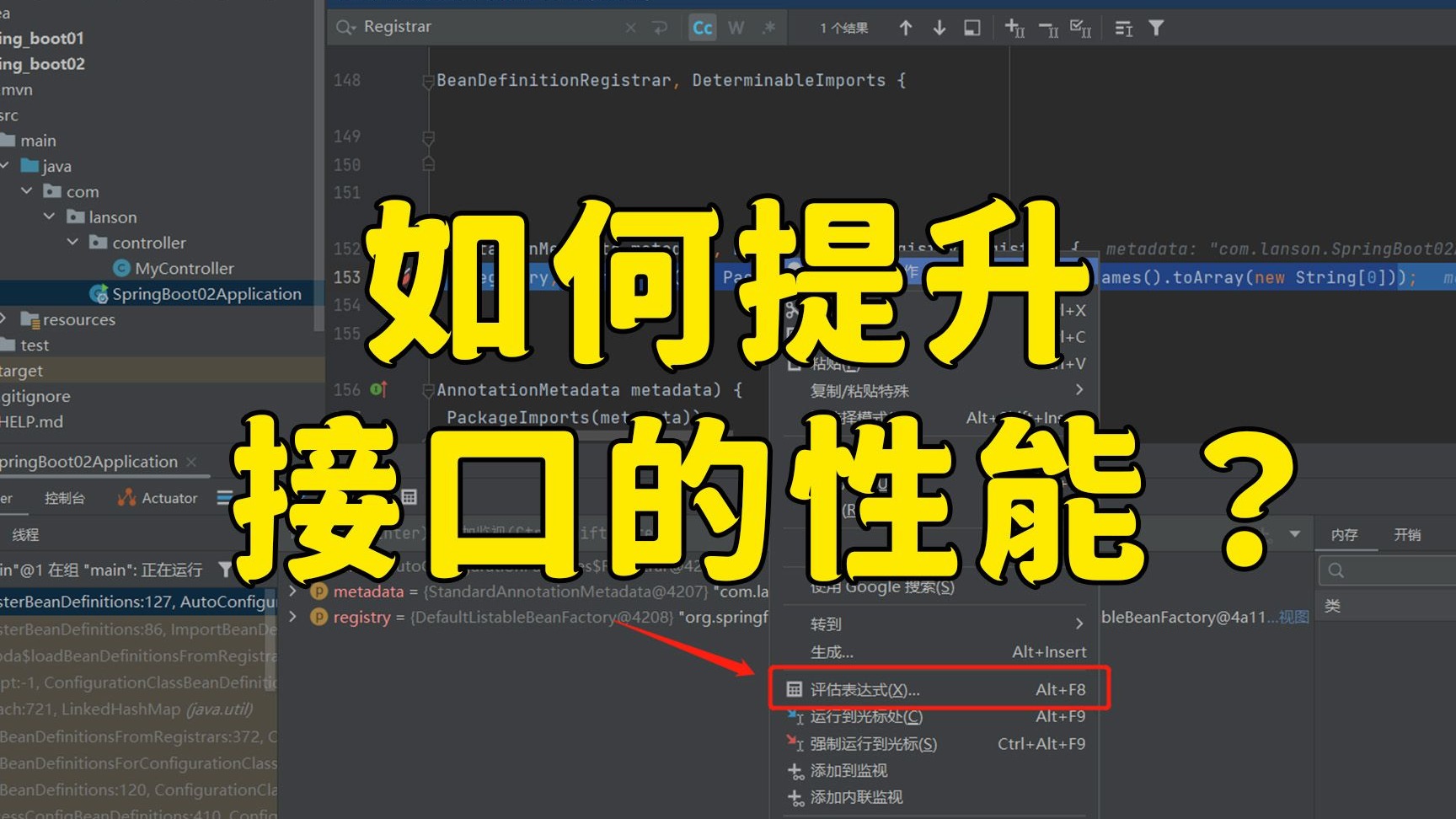Viewport: 1456px width, 819px height.
Task: Toggle match case (Cc) in search bar
Action: [702, 27]
